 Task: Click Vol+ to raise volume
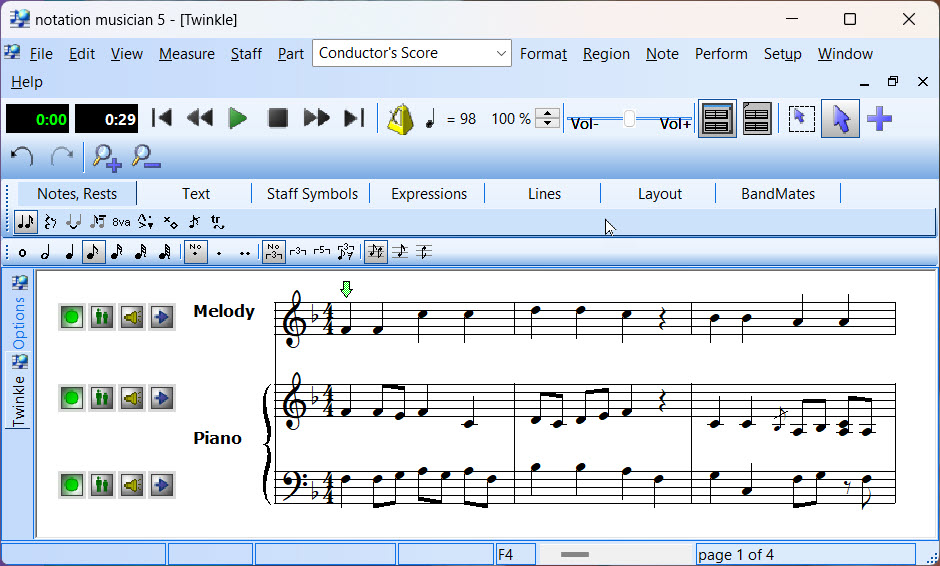675,124
